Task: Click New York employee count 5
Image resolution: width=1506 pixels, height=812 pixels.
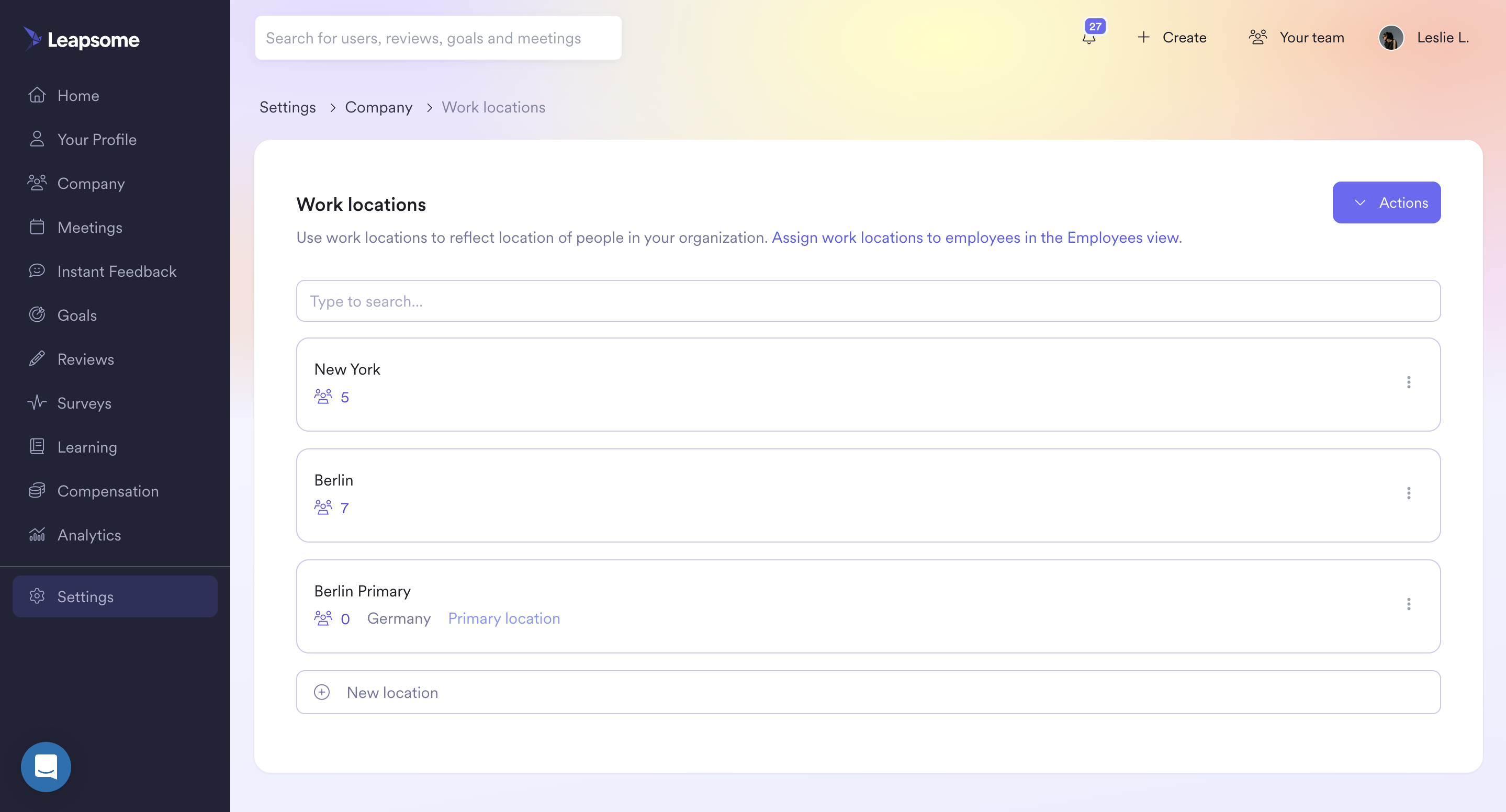Action: (344, 397)
